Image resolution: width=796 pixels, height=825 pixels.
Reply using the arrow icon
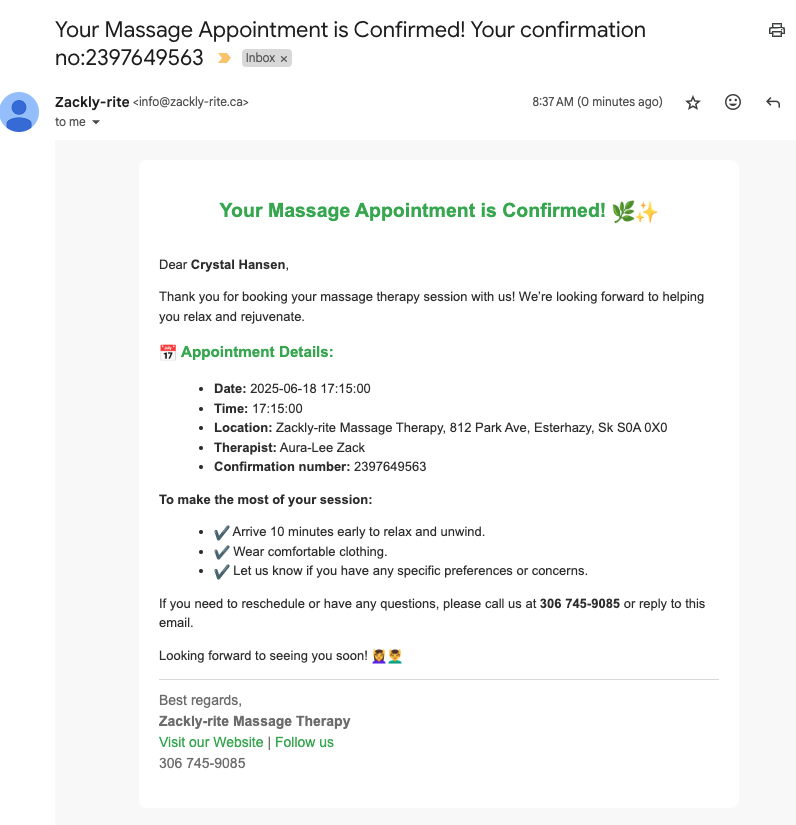point(773,102)
